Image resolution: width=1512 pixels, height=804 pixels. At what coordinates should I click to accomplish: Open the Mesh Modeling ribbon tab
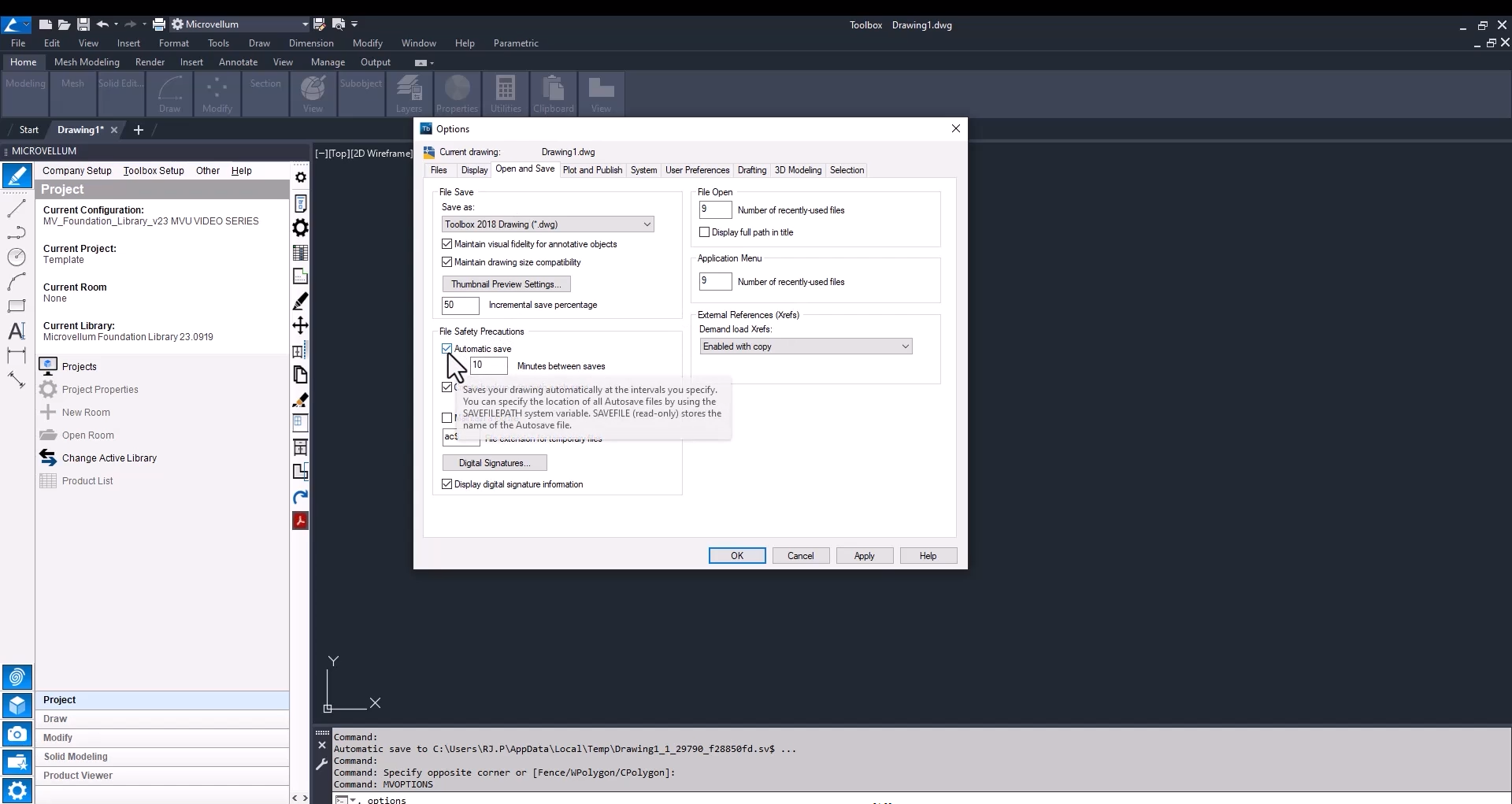point(87,62)
